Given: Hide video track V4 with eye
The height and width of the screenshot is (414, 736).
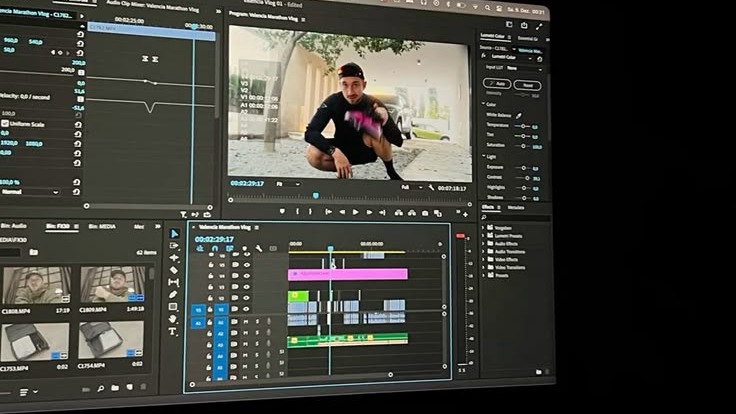Looking at the screenshot, I should 246,276.
